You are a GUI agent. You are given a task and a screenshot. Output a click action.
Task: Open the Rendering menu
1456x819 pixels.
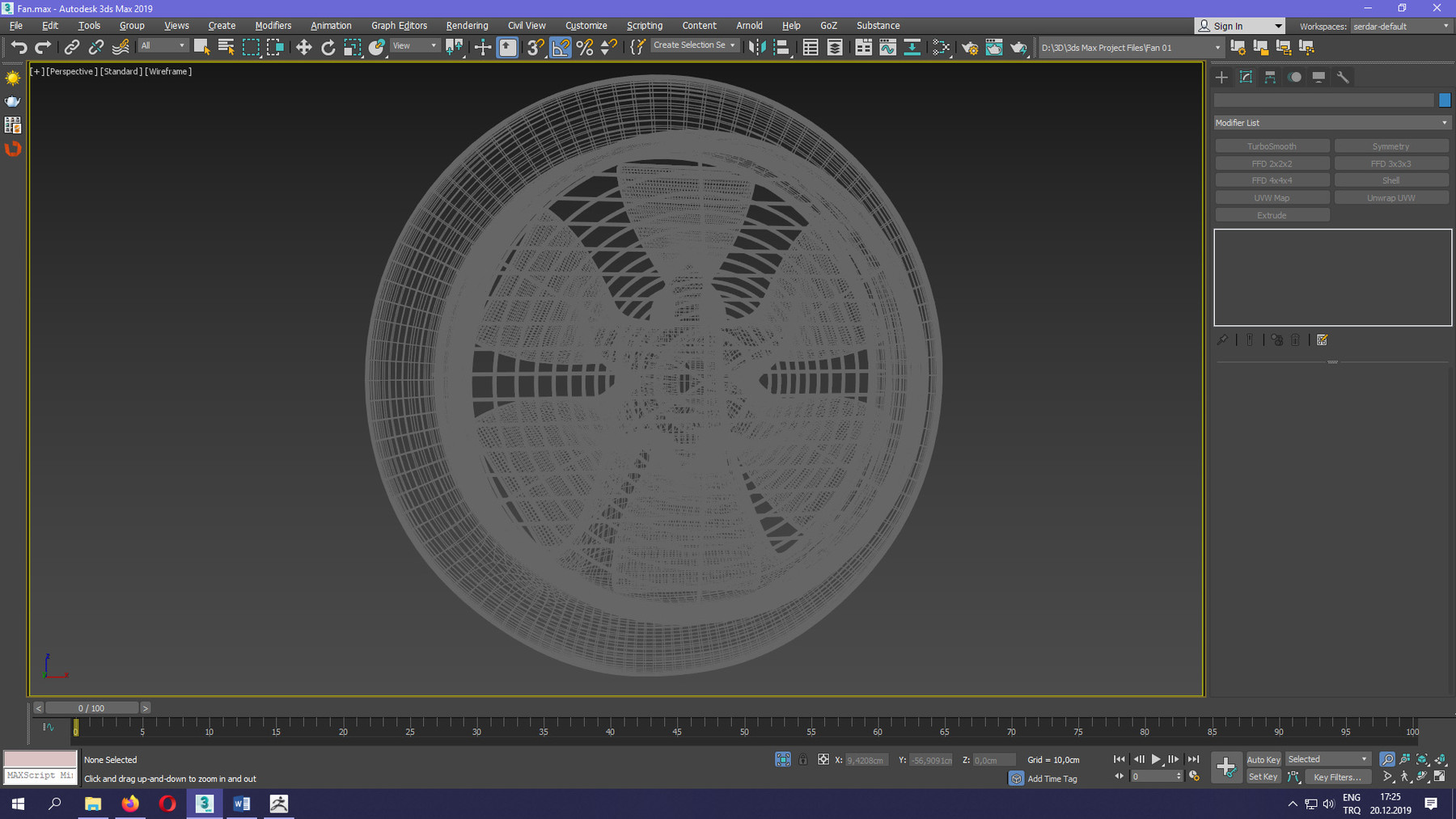pyautogui.click(x=467, y=25)
